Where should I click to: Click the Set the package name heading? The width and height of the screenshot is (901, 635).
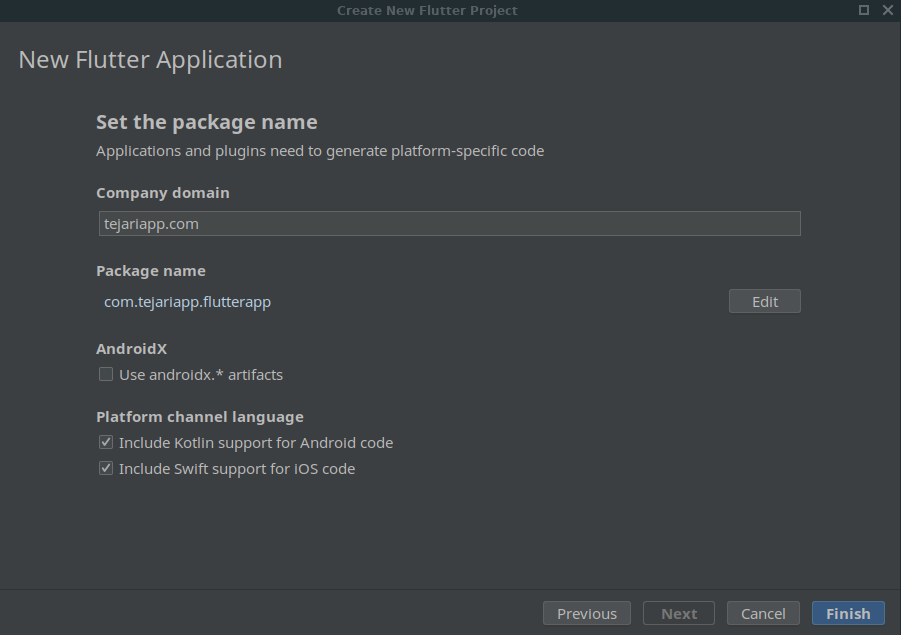[x=206, y=122]
